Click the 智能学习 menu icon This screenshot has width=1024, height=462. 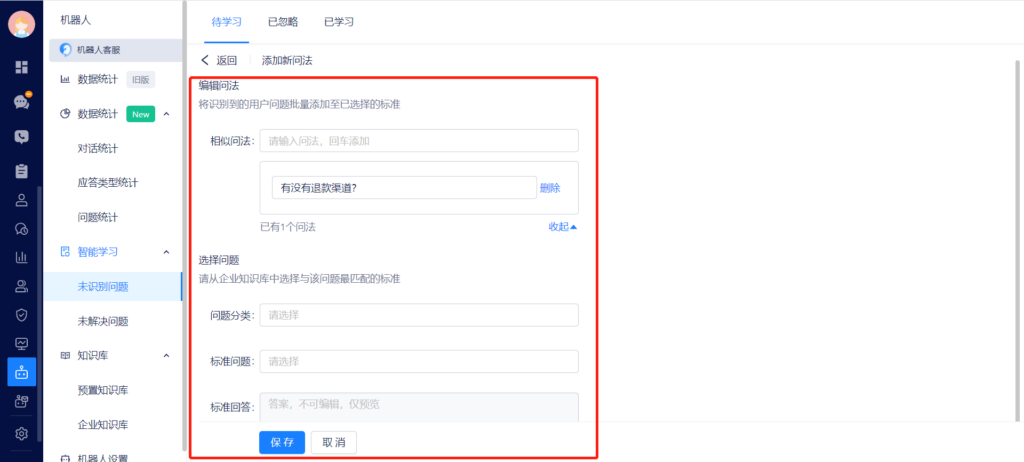pos(65,252)
